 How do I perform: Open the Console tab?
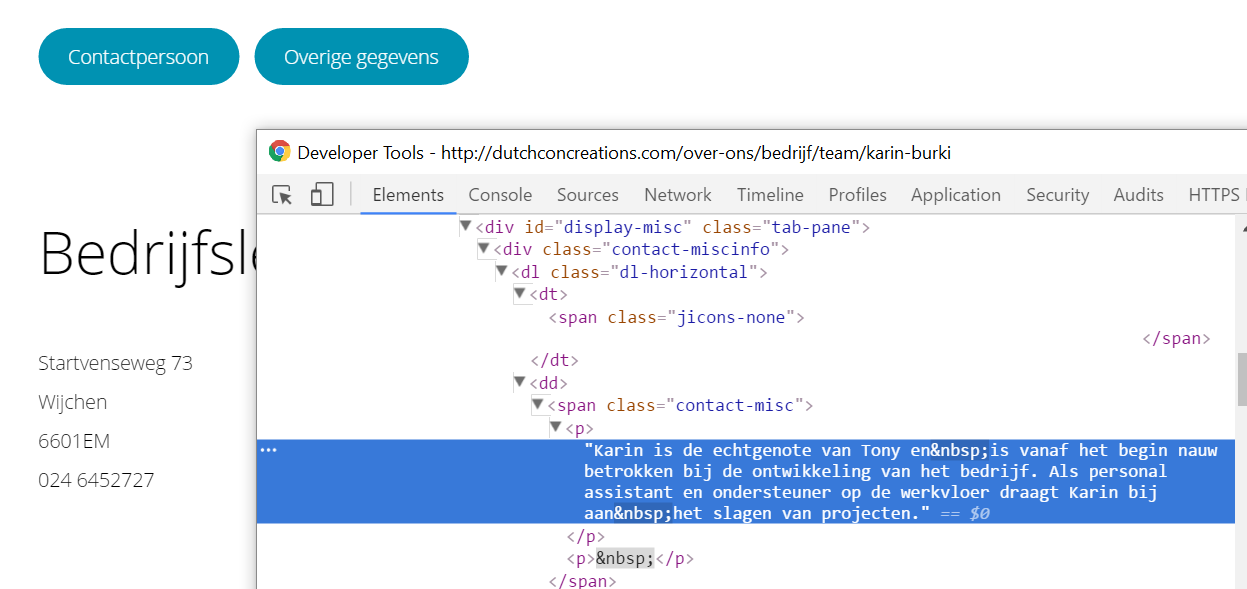[500, 195]
